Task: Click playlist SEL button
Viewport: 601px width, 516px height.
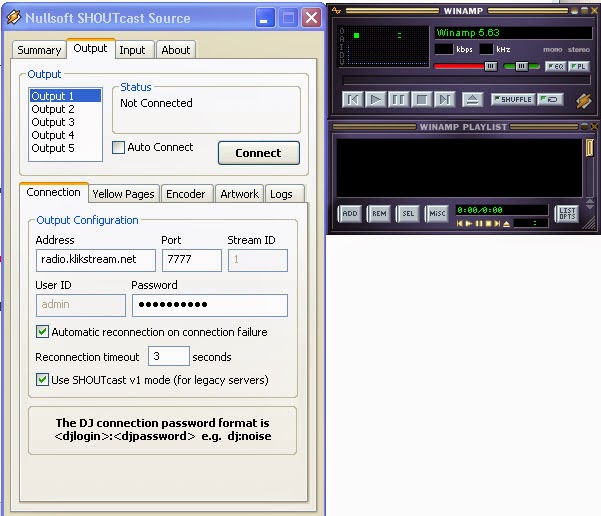Action: coord(408,214)
